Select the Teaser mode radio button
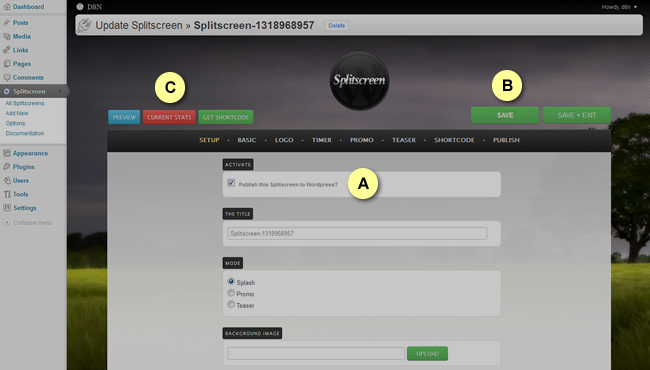The image size is (650, 370). 231,304
